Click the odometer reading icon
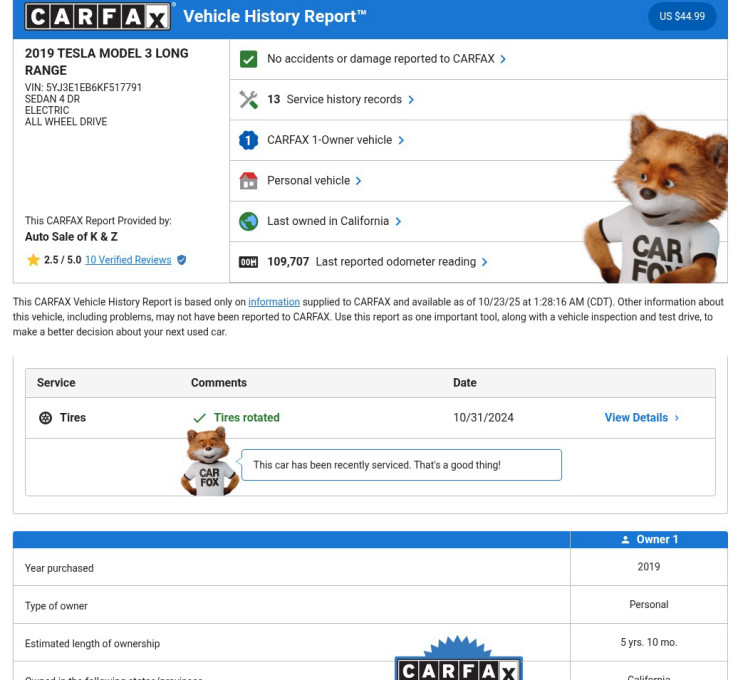Screen dimensions: 743x680 248,262
